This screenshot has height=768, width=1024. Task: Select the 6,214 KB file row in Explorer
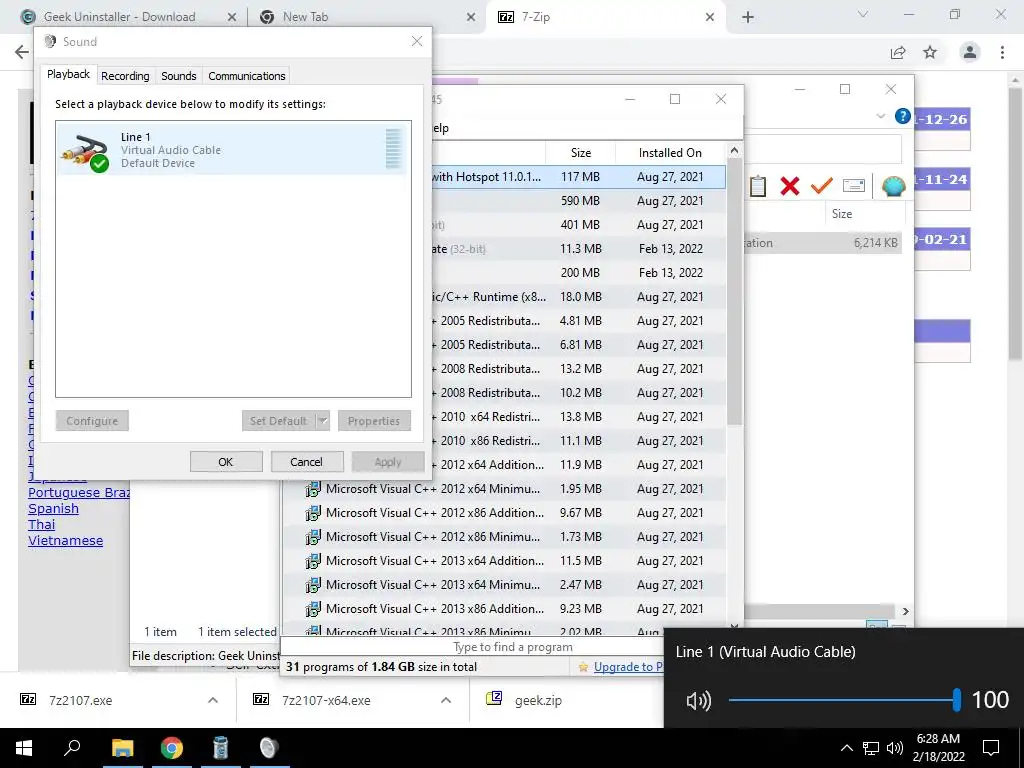(823, 243)
